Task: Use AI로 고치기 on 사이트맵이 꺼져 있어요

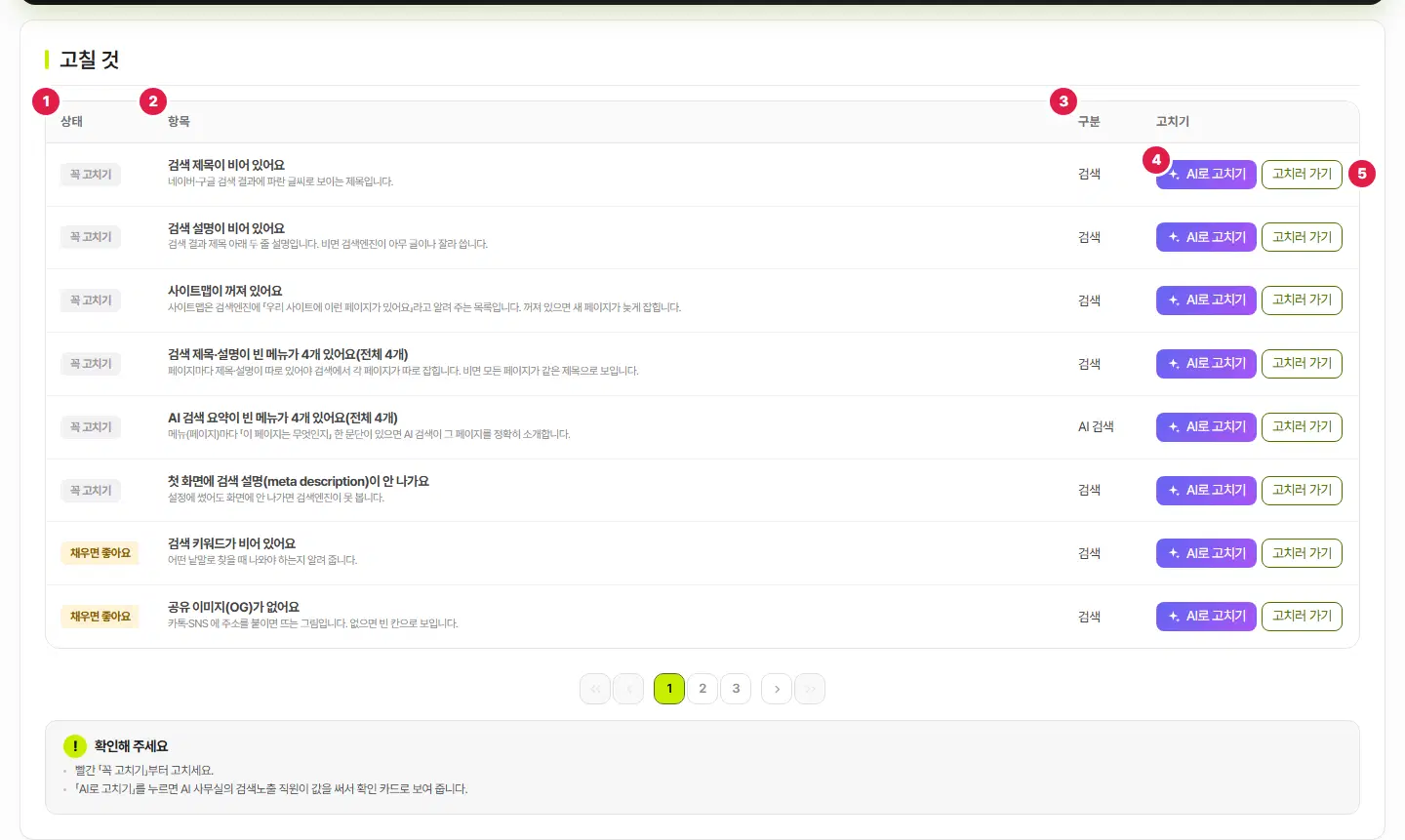Action: click(1206, 300)
